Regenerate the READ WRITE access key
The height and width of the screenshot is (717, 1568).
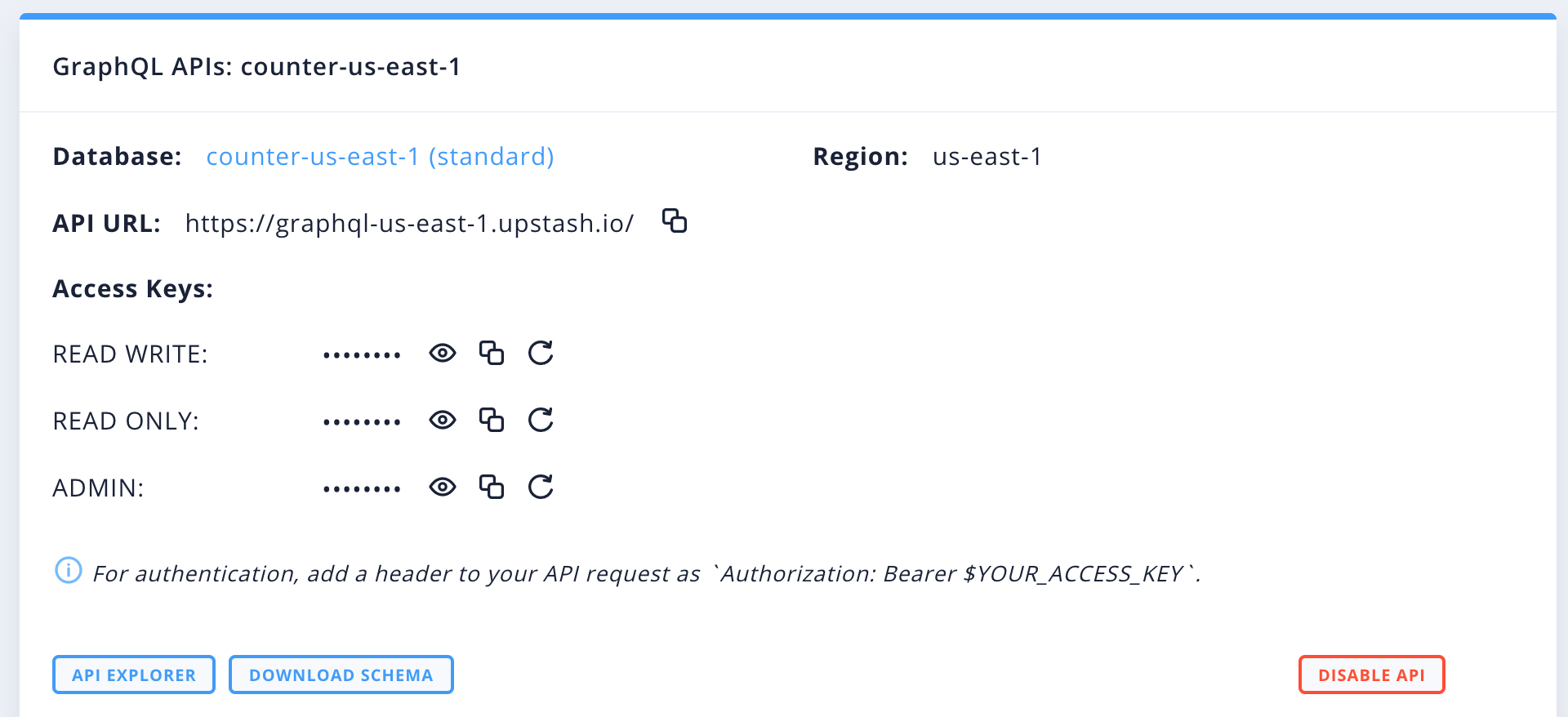click(541, 353)
